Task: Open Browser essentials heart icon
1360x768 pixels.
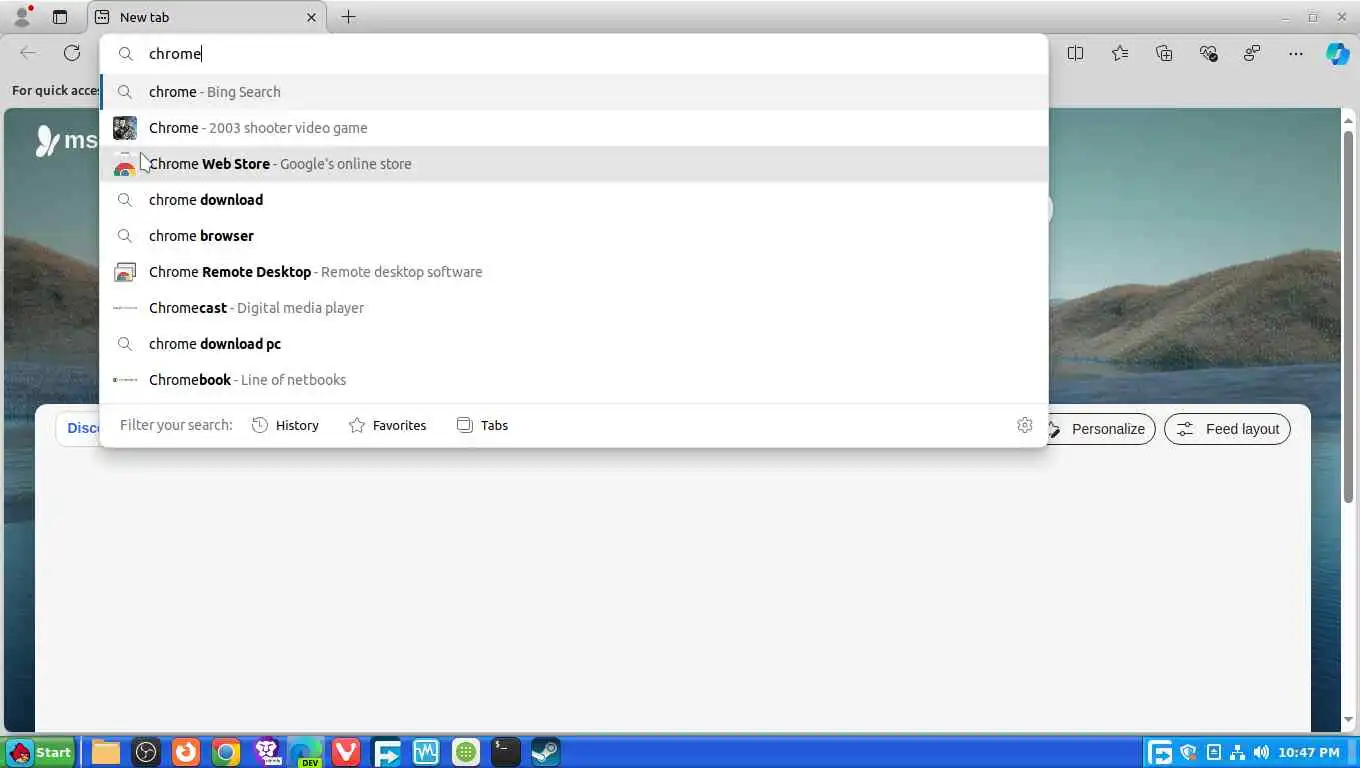Action: (1208, 53)
